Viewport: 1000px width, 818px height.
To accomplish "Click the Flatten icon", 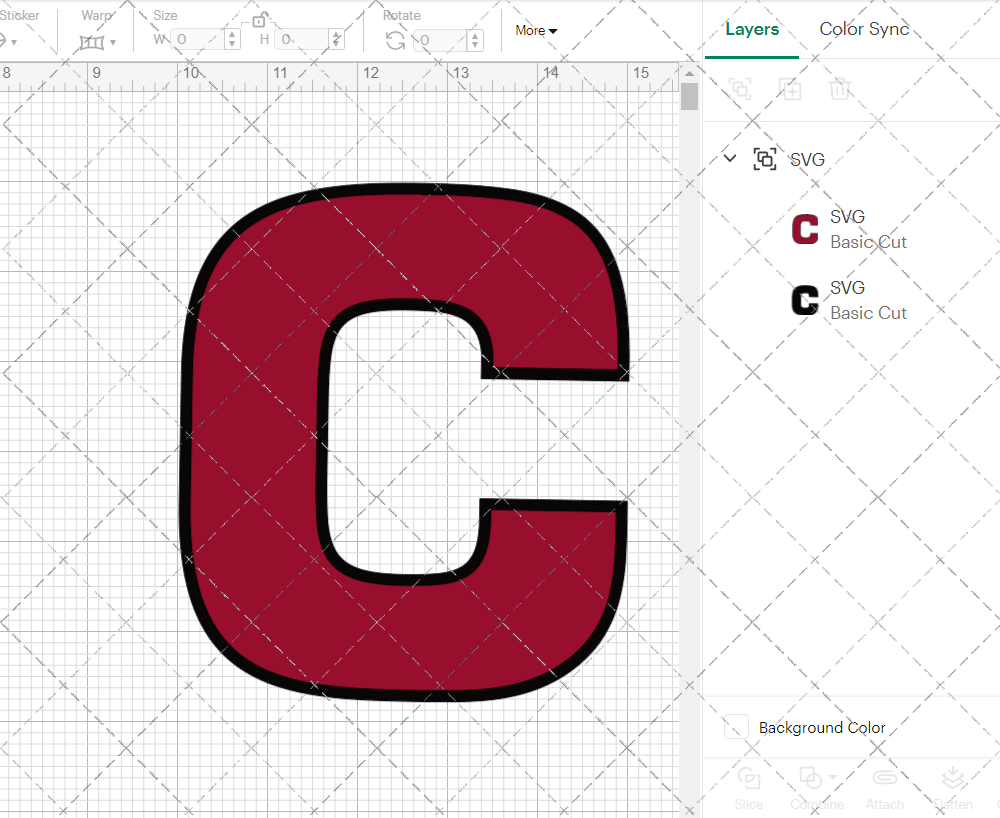I will [952, 779].
